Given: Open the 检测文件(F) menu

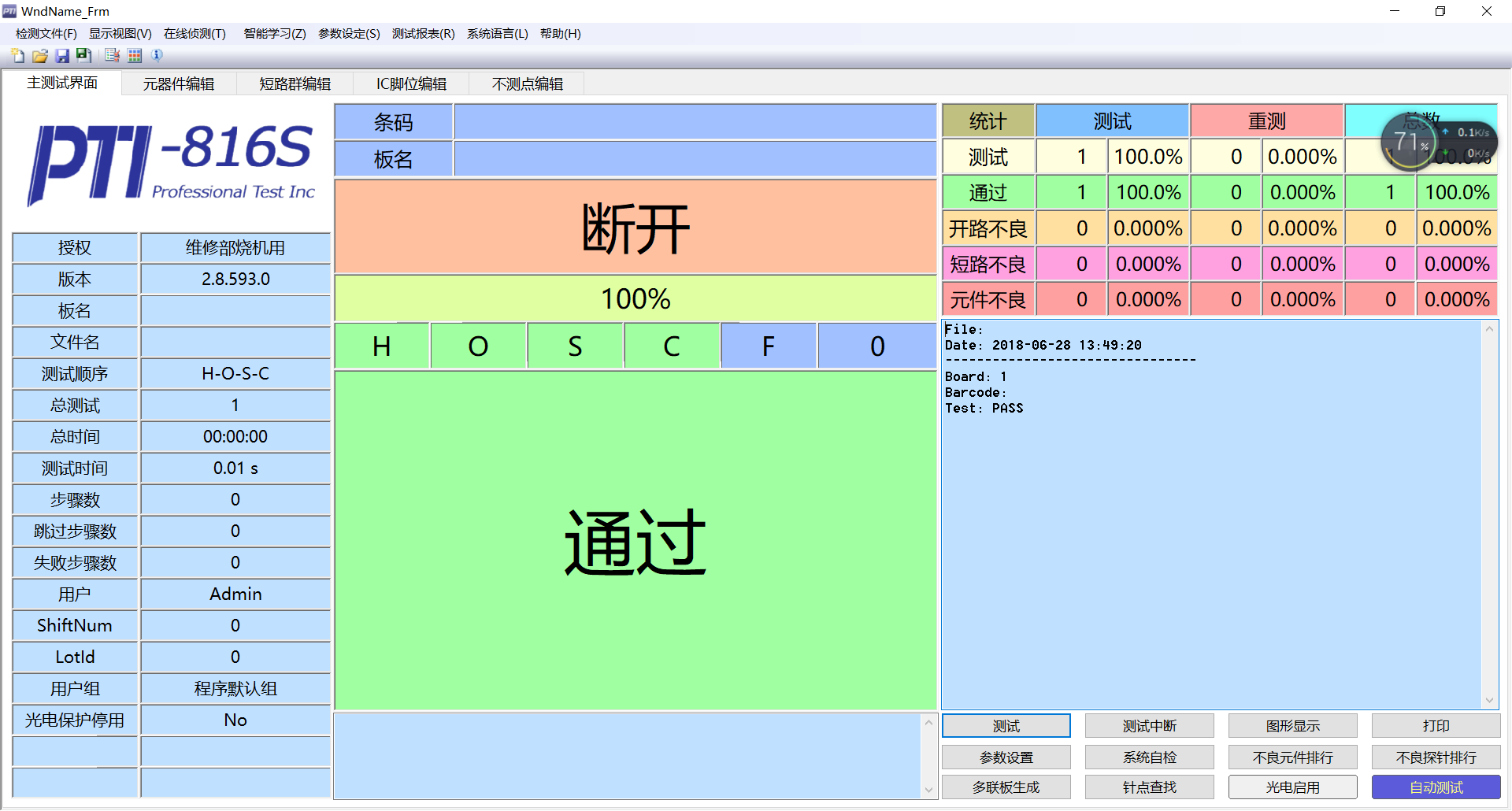Looking at the screenshot, I should click(x=46, y=34).
